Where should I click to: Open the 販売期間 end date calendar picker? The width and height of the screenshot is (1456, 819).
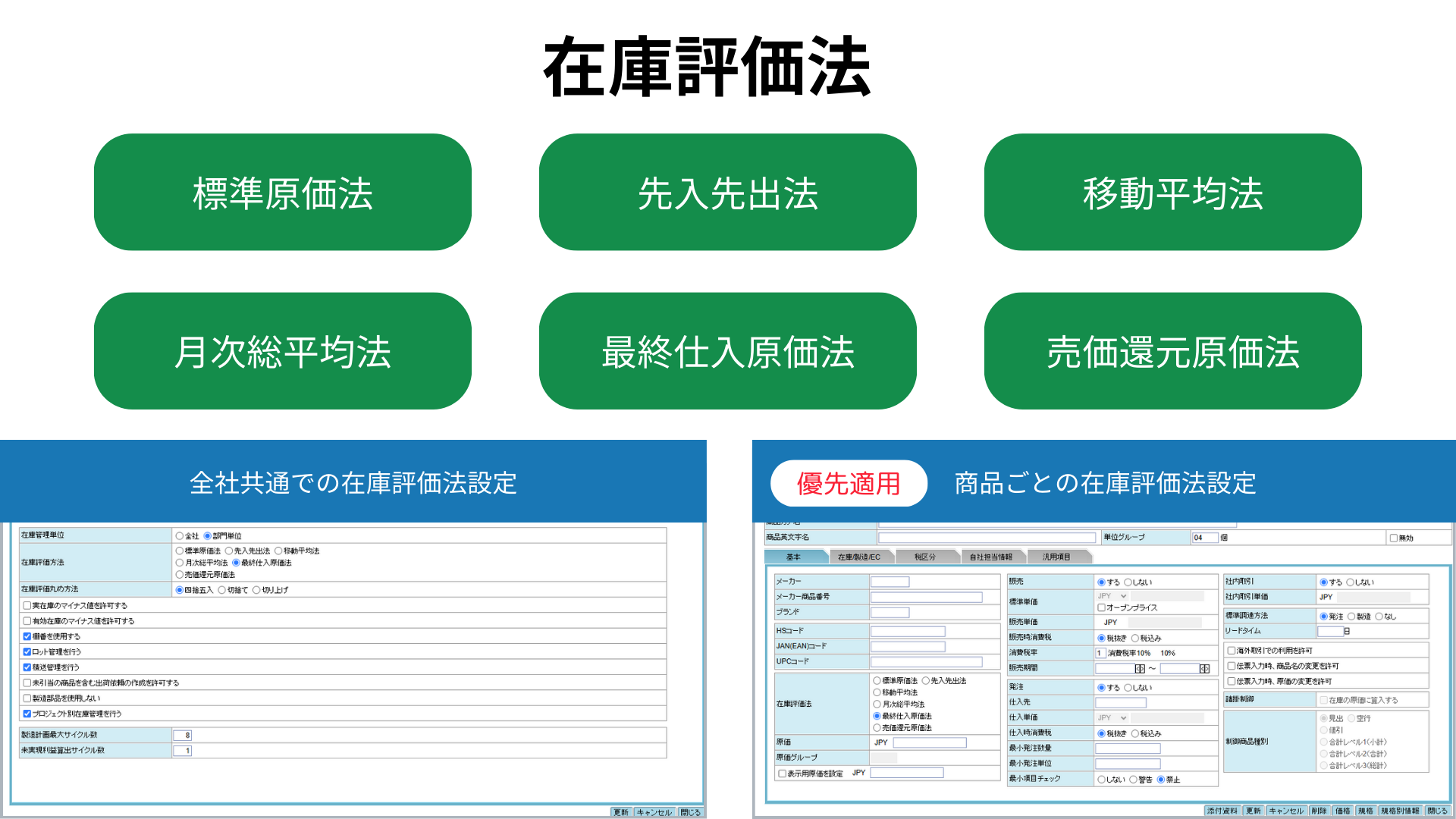pos(1204,669)
